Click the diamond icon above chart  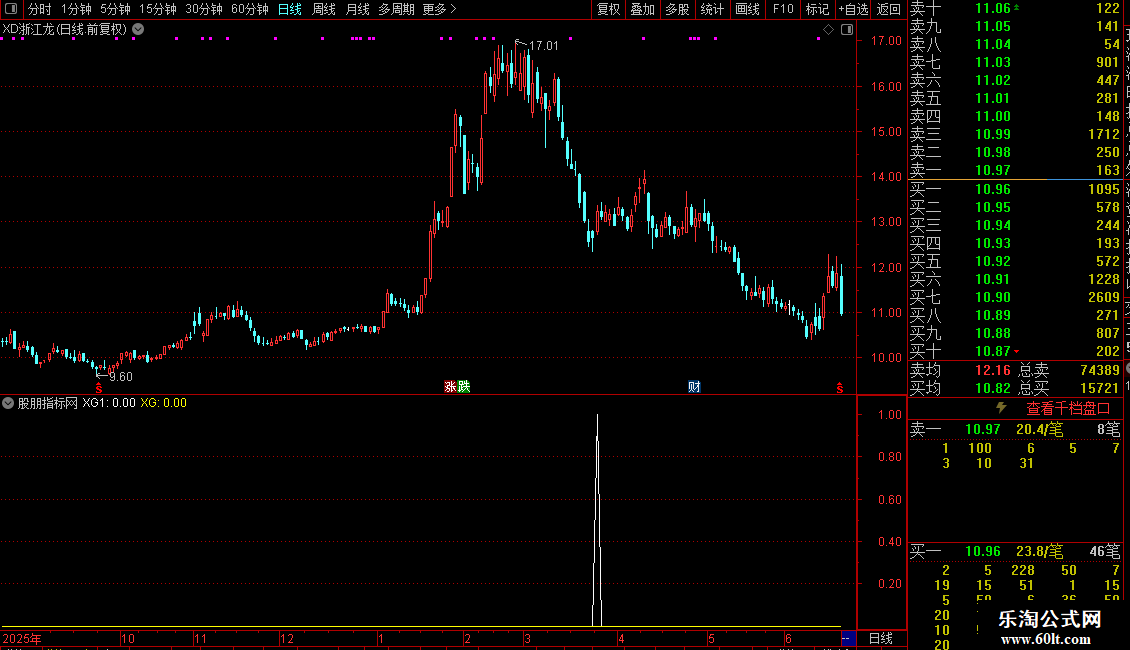coord(828,30)
